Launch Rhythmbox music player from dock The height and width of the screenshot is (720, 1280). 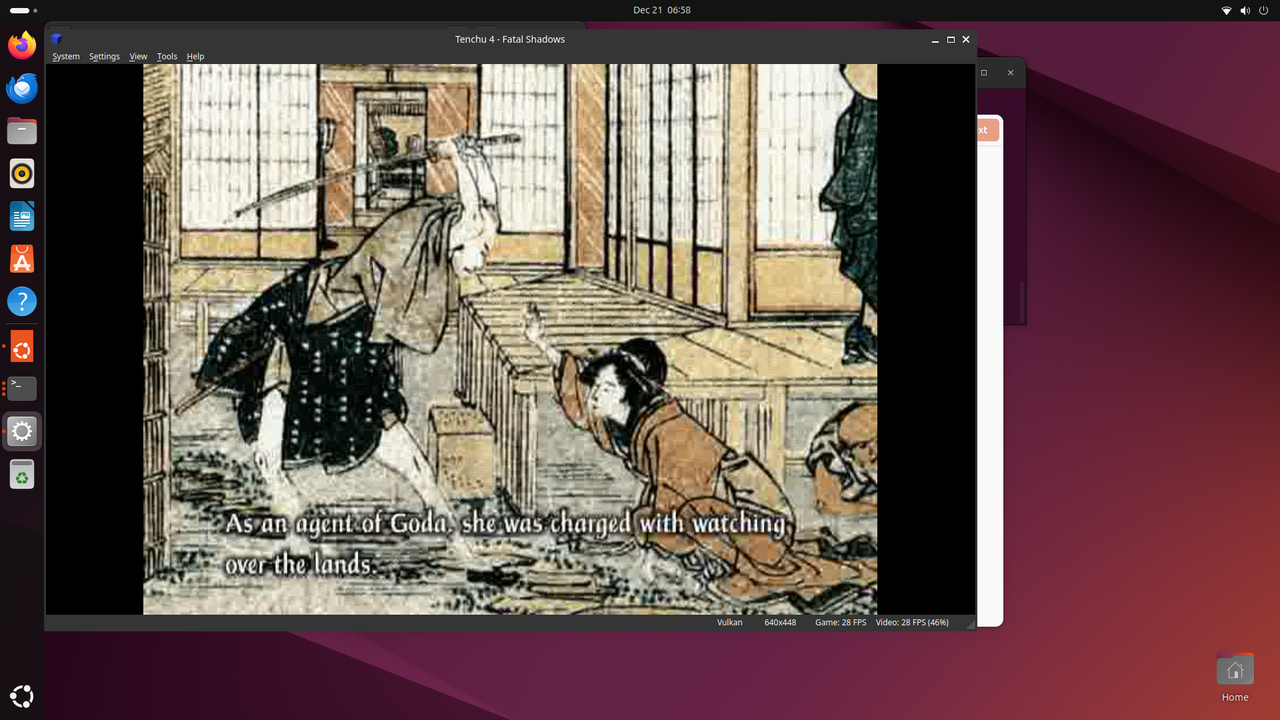(22, 173)
